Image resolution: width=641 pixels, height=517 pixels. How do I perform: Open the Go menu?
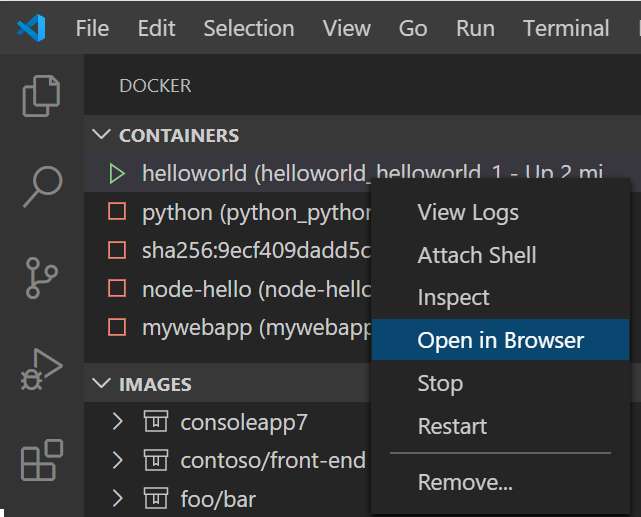(x=413, y=29)
